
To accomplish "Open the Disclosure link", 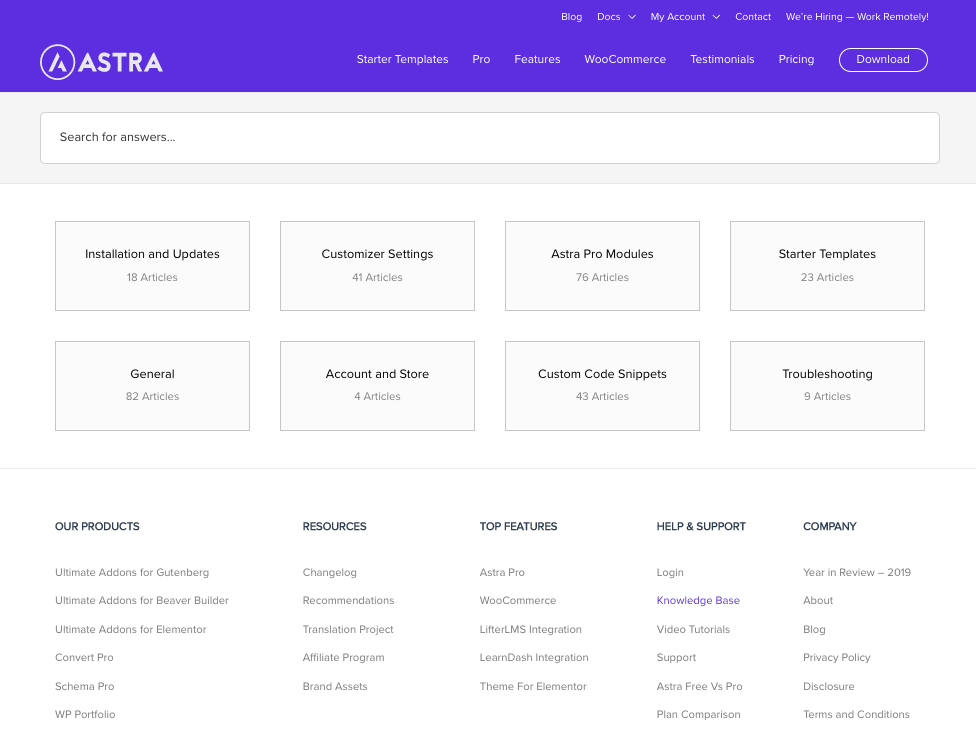I will (x=828, y=686).
